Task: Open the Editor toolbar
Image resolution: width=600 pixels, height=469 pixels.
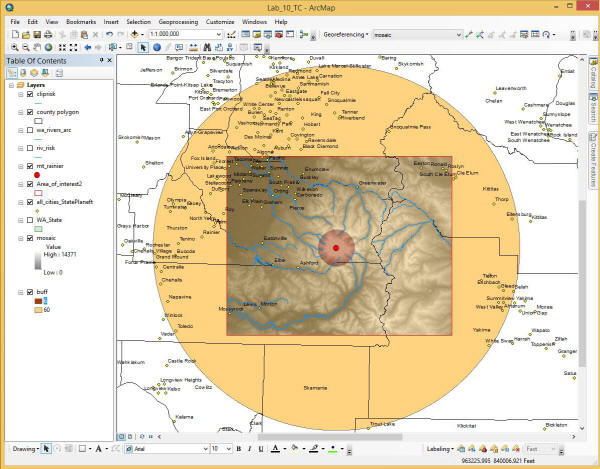Action: coord(231,35)
